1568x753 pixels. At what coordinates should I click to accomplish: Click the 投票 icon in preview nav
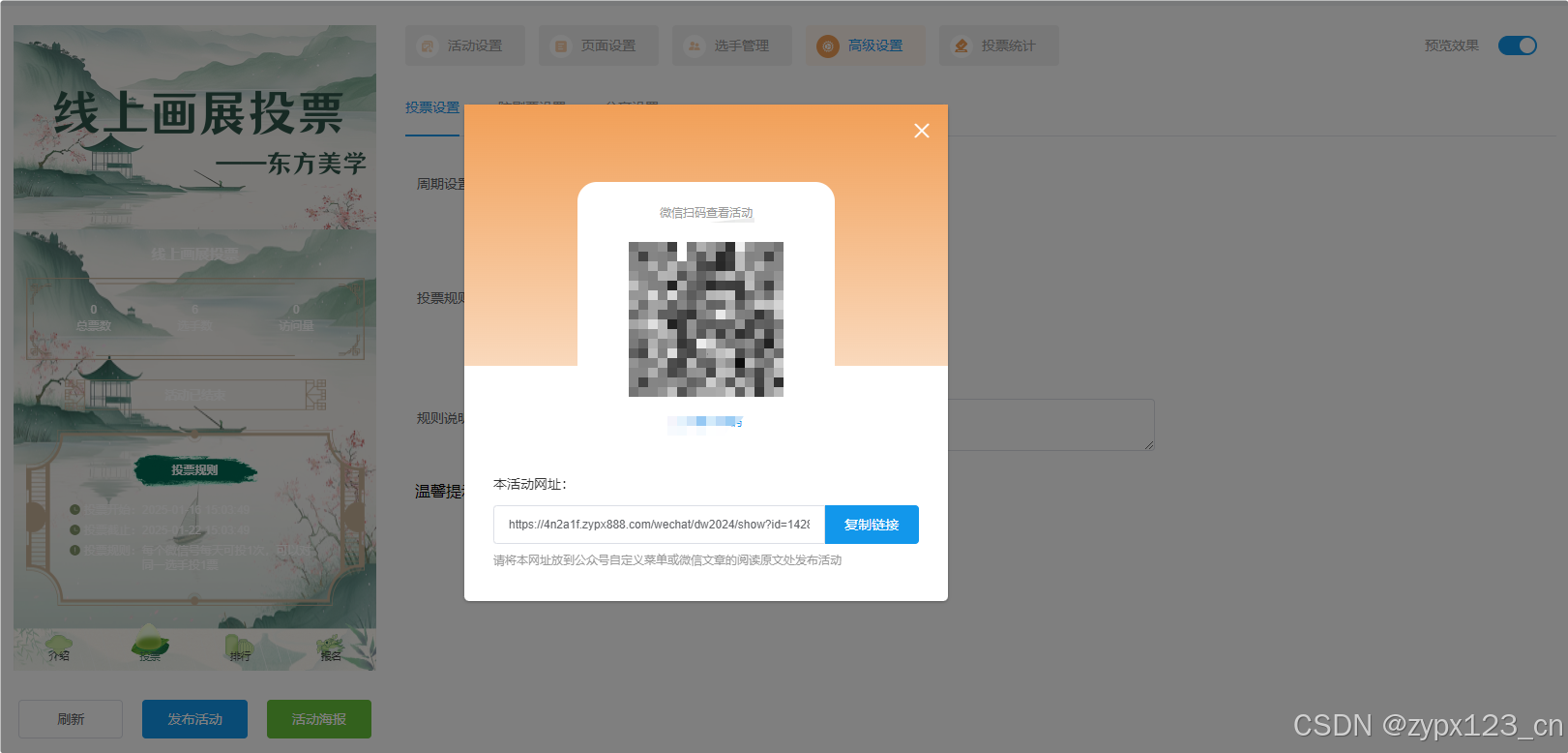[x=150, y=645]
